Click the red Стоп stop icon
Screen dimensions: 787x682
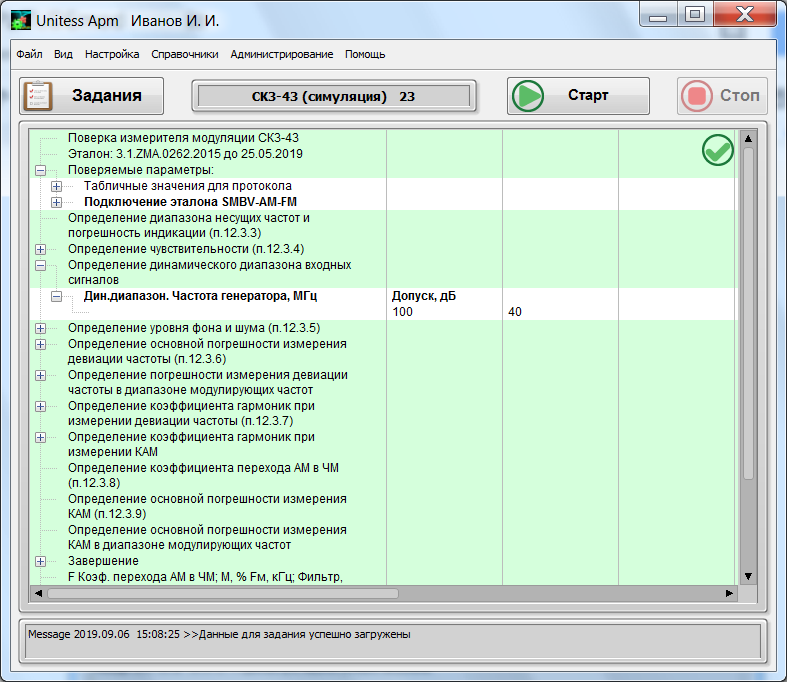[696, 96]
